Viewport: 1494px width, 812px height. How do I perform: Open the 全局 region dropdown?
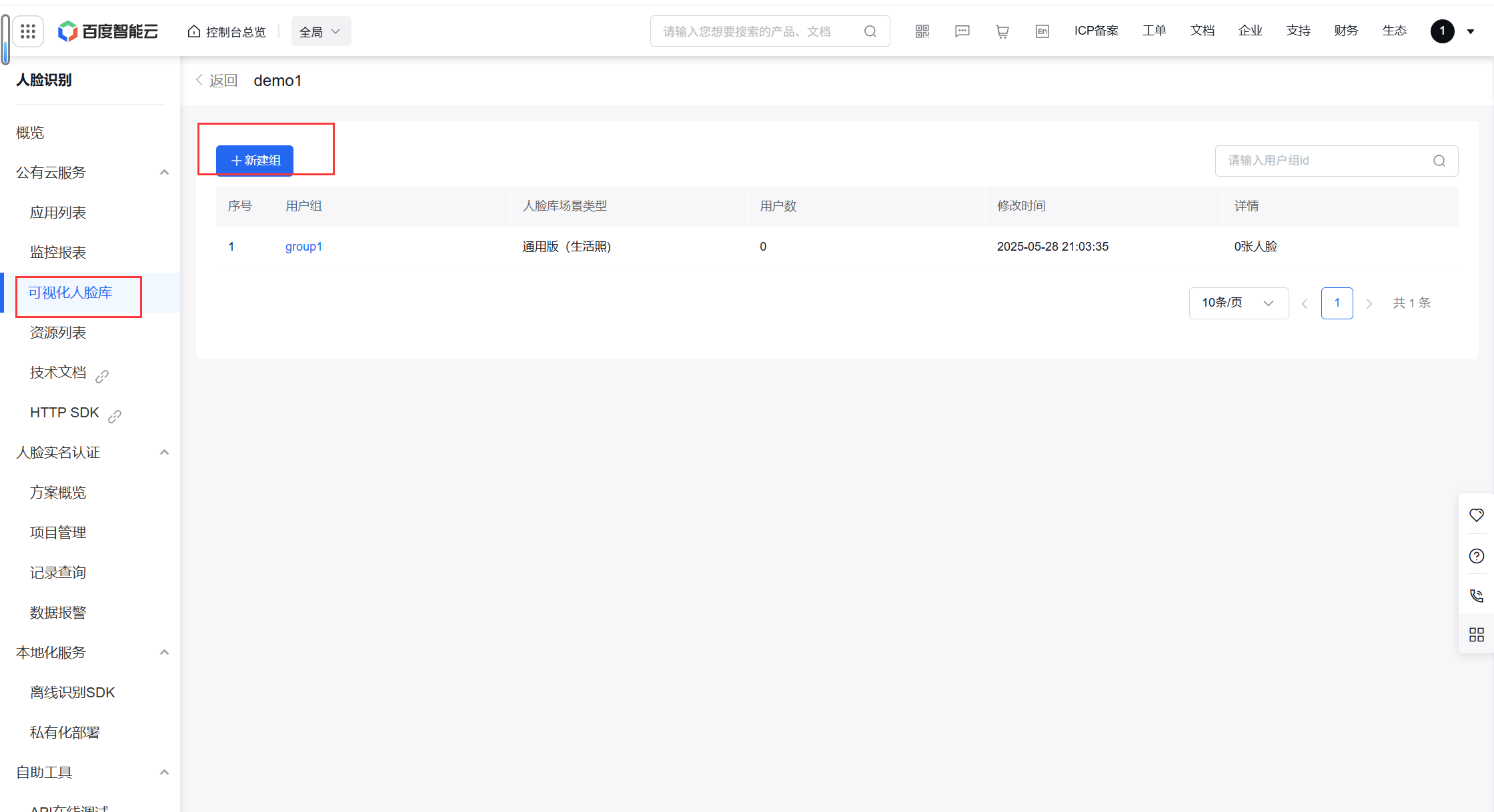pos(321,31)
